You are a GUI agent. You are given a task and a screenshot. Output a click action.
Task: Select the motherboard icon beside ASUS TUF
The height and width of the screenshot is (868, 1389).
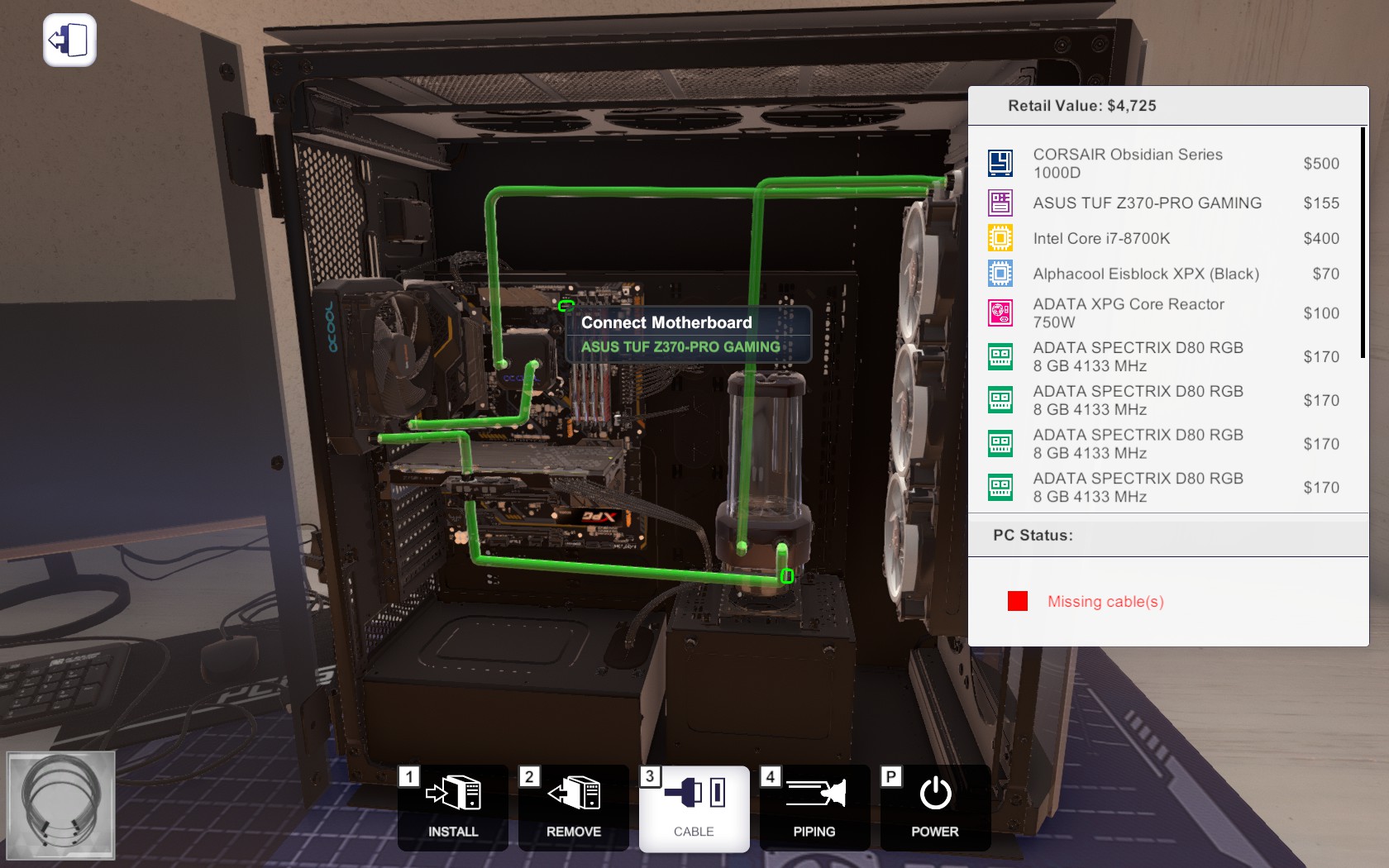pos(1000,203)
